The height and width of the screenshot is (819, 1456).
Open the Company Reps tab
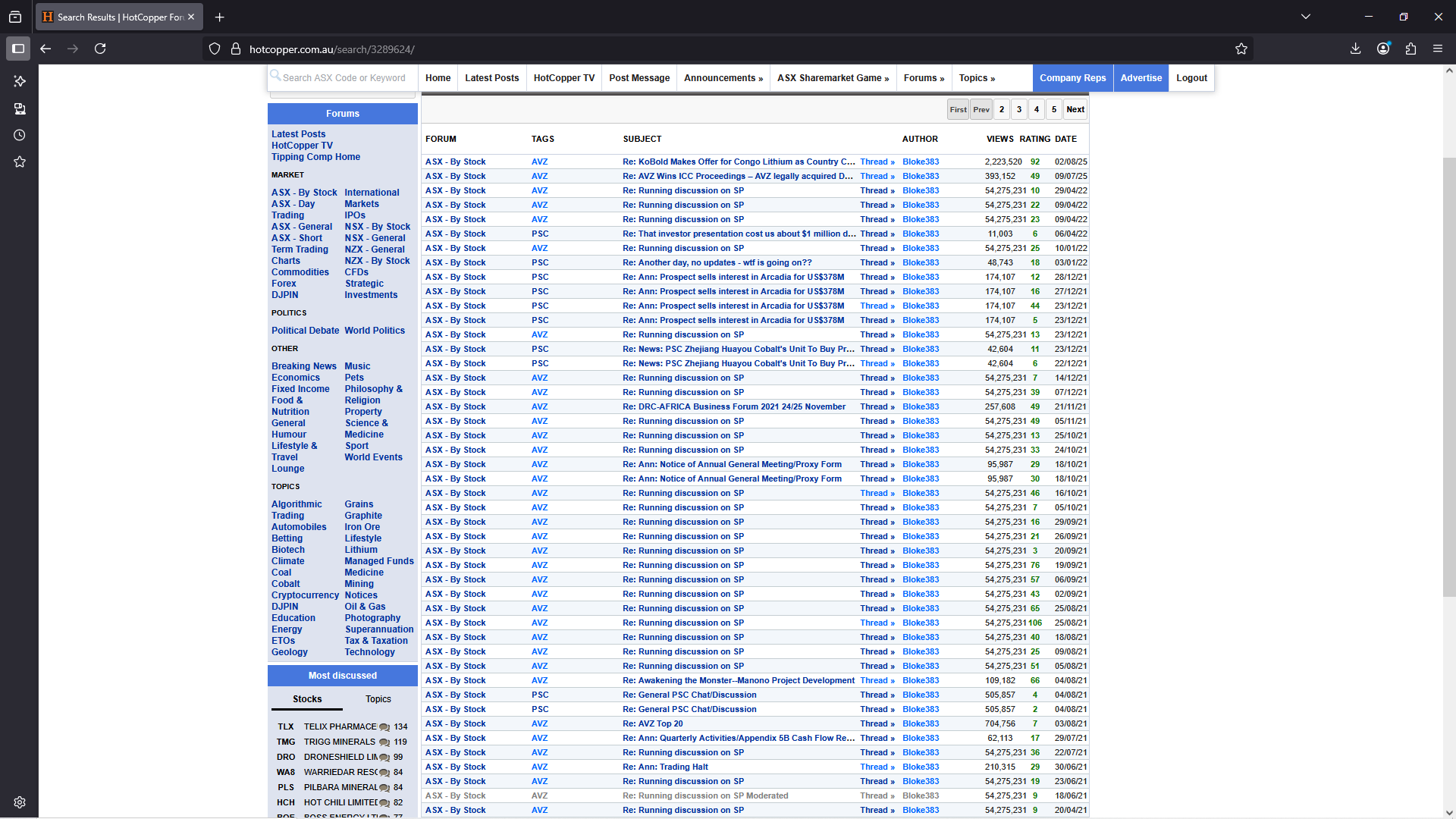tap(1072, 77)
